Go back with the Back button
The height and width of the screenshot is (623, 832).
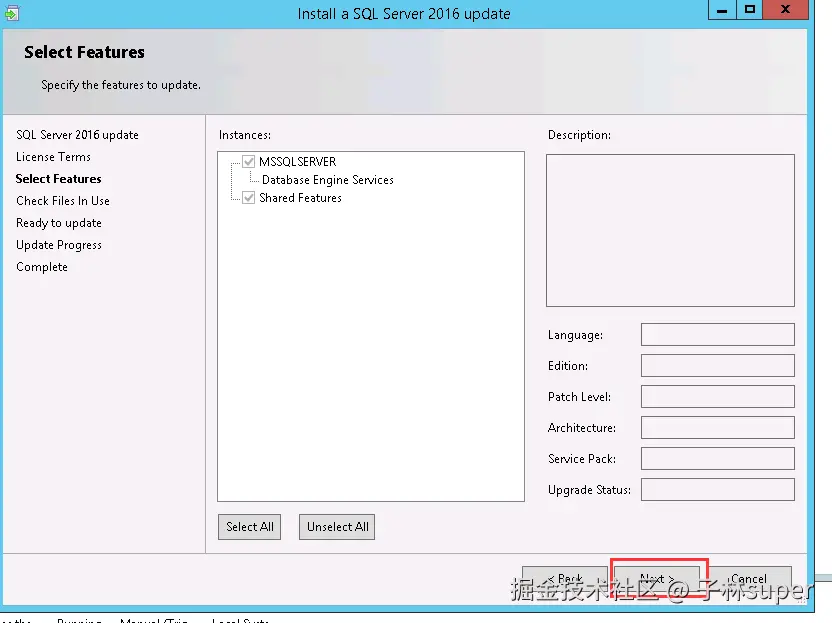click(x=565, y=579)
